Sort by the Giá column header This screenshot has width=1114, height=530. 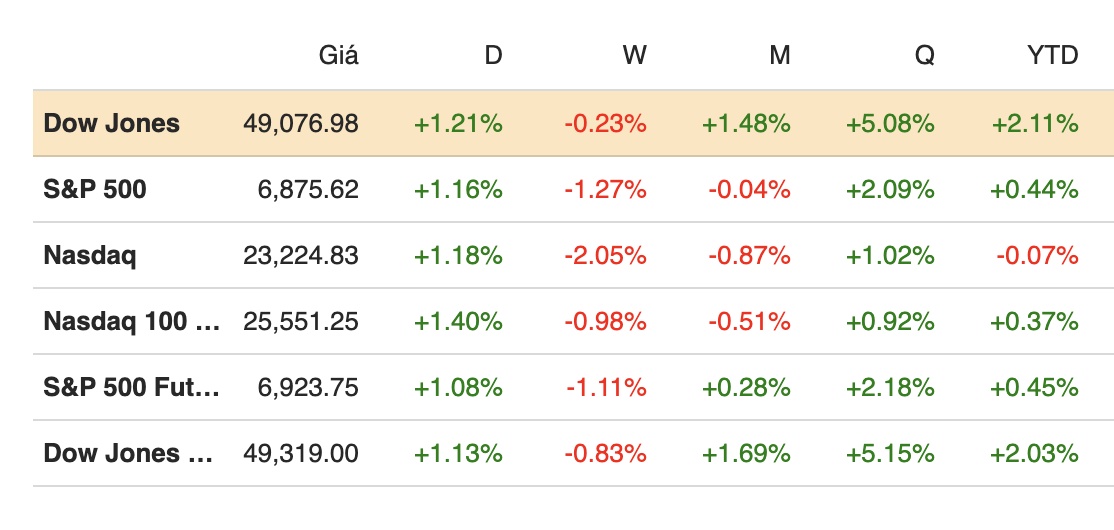[340, 55]
